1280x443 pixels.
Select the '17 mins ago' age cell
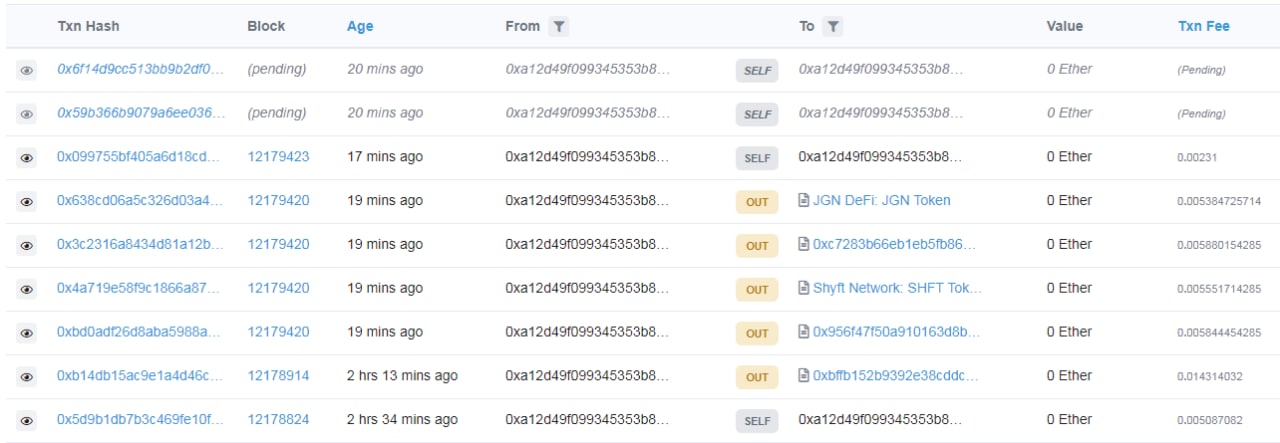pyautogui.click(x=385, y=157)
